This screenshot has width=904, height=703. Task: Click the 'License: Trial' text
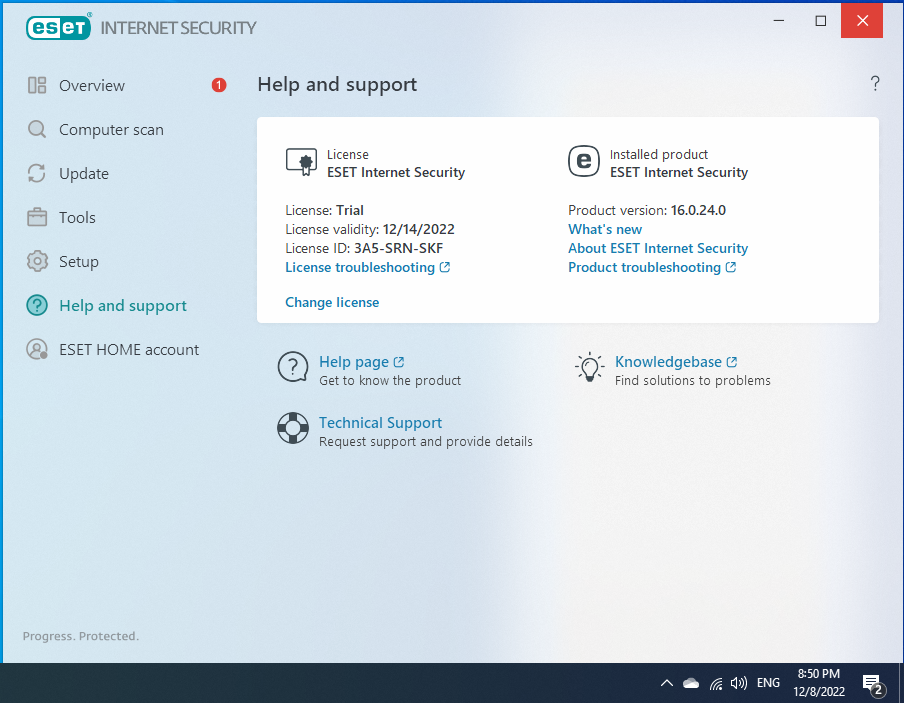tap(325, 210)
